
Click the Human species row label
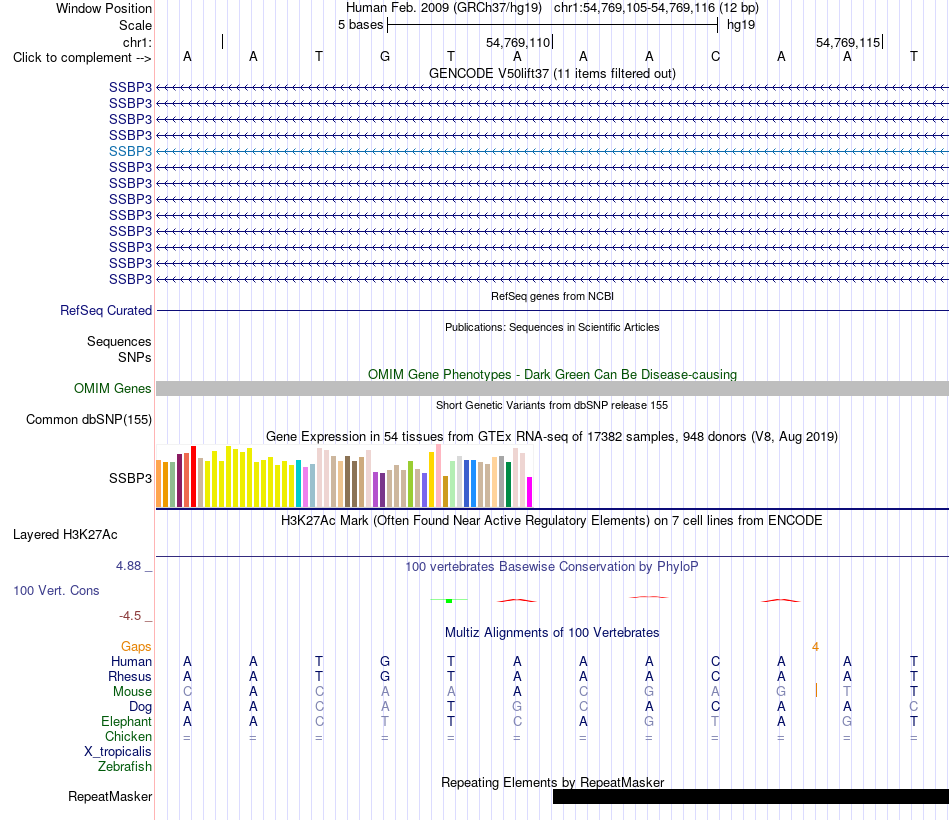pos(131,661)
